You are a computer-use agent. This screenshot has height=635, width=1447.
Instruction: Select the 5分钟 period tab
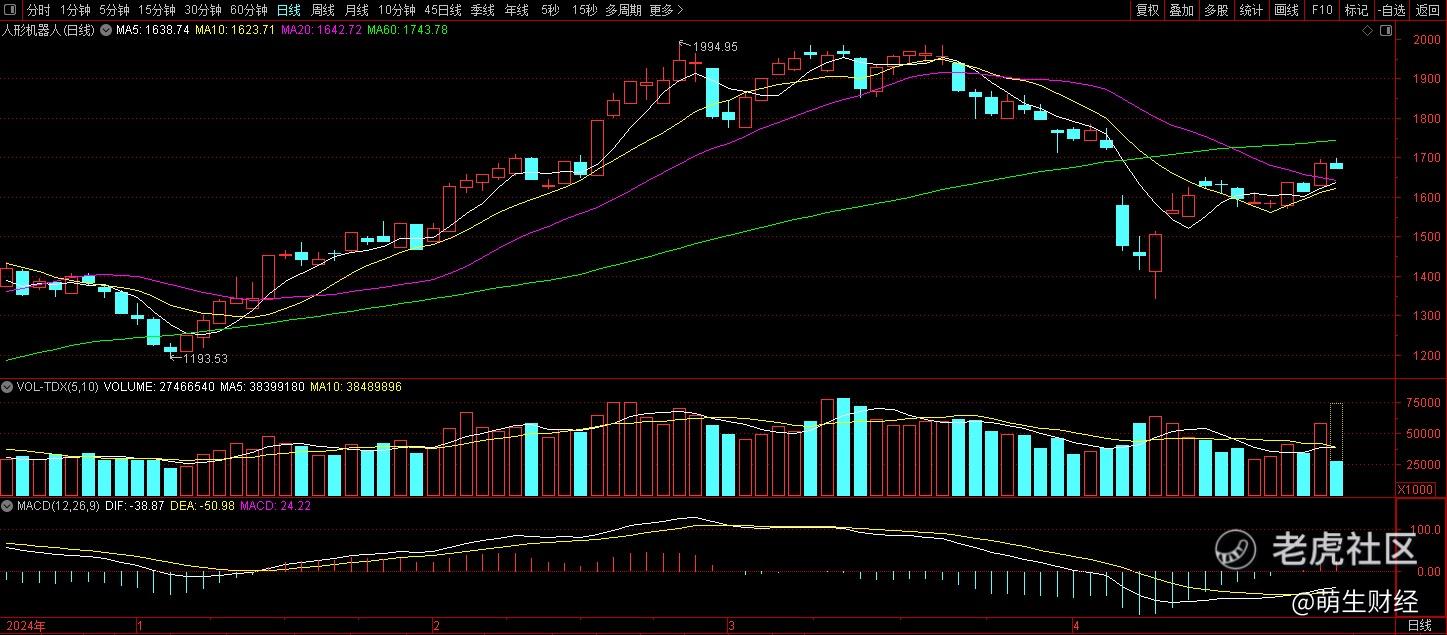pos(114,10)
